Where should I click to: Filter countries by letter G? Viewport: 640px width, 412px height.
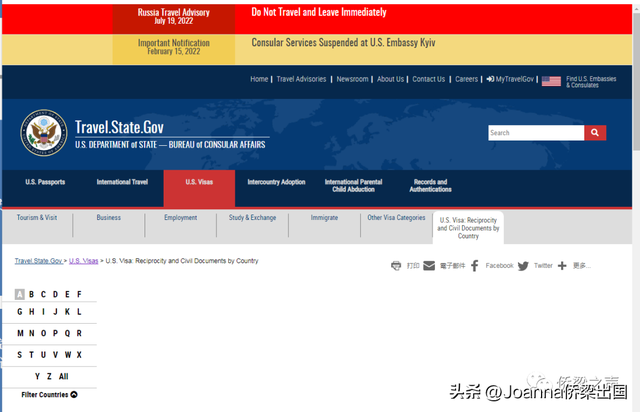click(x=20, y=312)
